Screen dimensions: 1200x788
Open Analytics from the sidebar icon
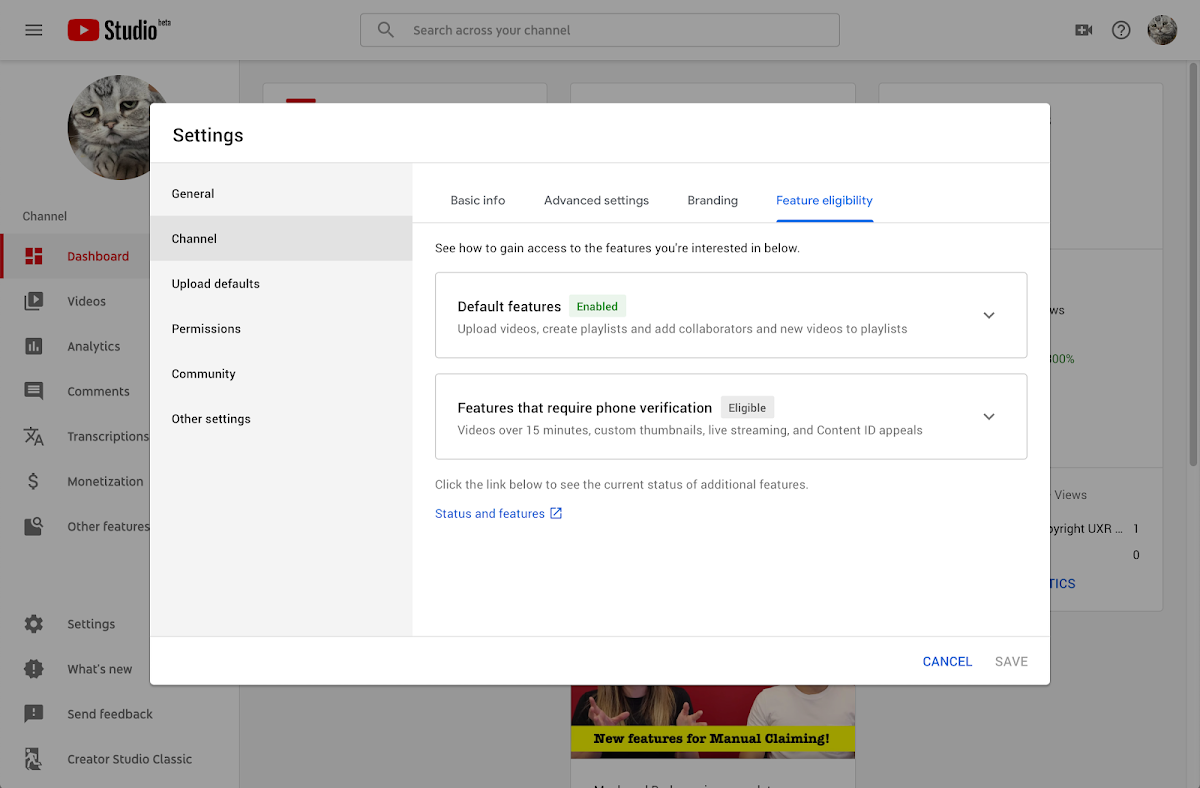point(34,346)
